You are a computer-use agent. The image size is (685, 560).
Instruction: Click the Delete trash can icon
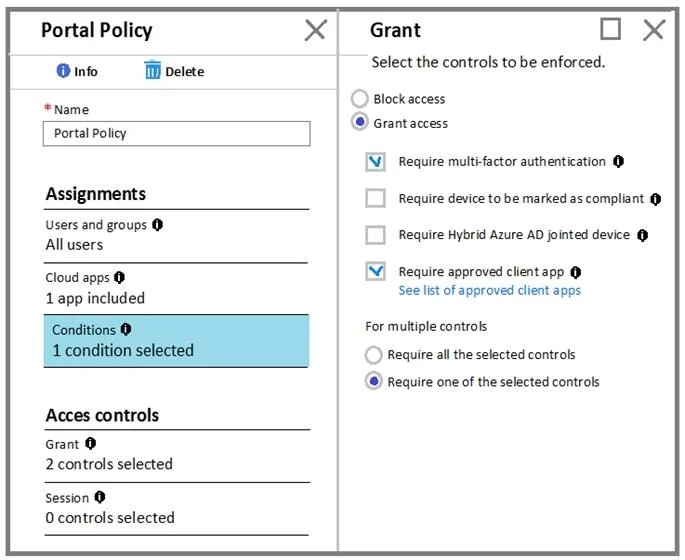pyautogui.click(x=152, y=70)
